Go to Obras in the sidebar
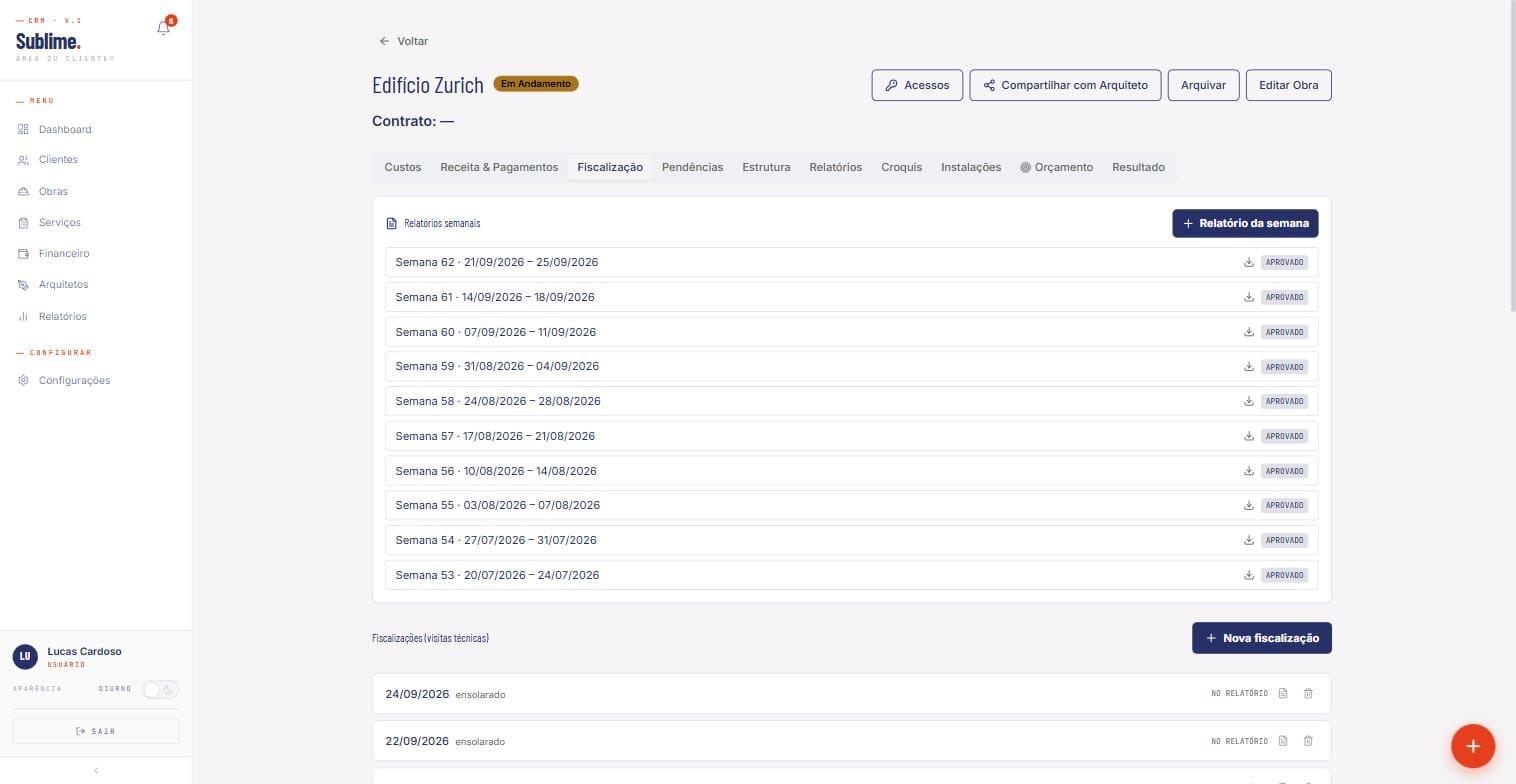1516x784 pixels. (x=53, y=191)
